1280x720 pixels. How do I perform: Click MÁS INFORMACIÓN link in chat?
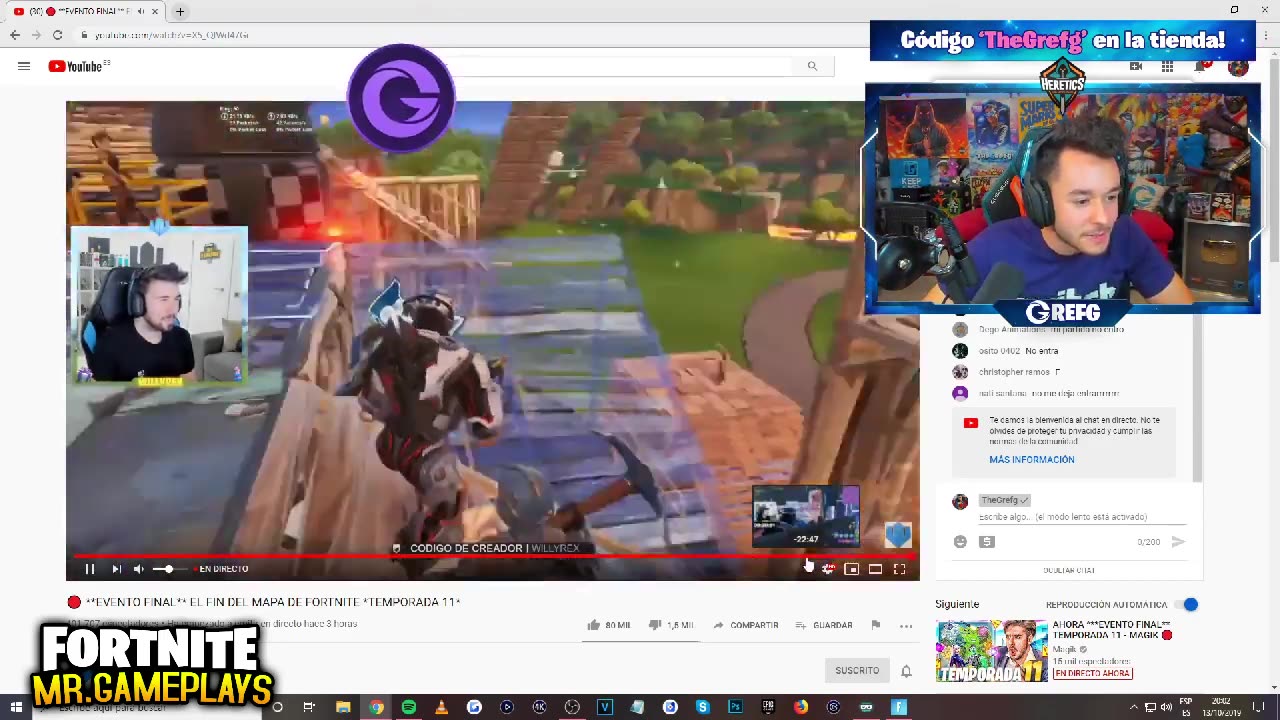[x=1032, y=460]
